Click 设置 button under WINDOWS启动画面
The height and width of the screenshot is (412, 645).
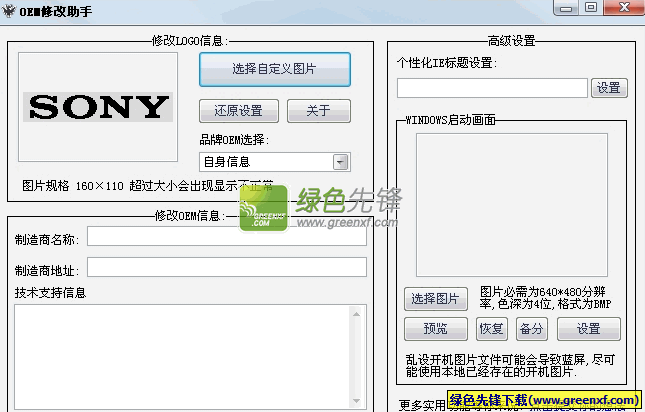589,329
